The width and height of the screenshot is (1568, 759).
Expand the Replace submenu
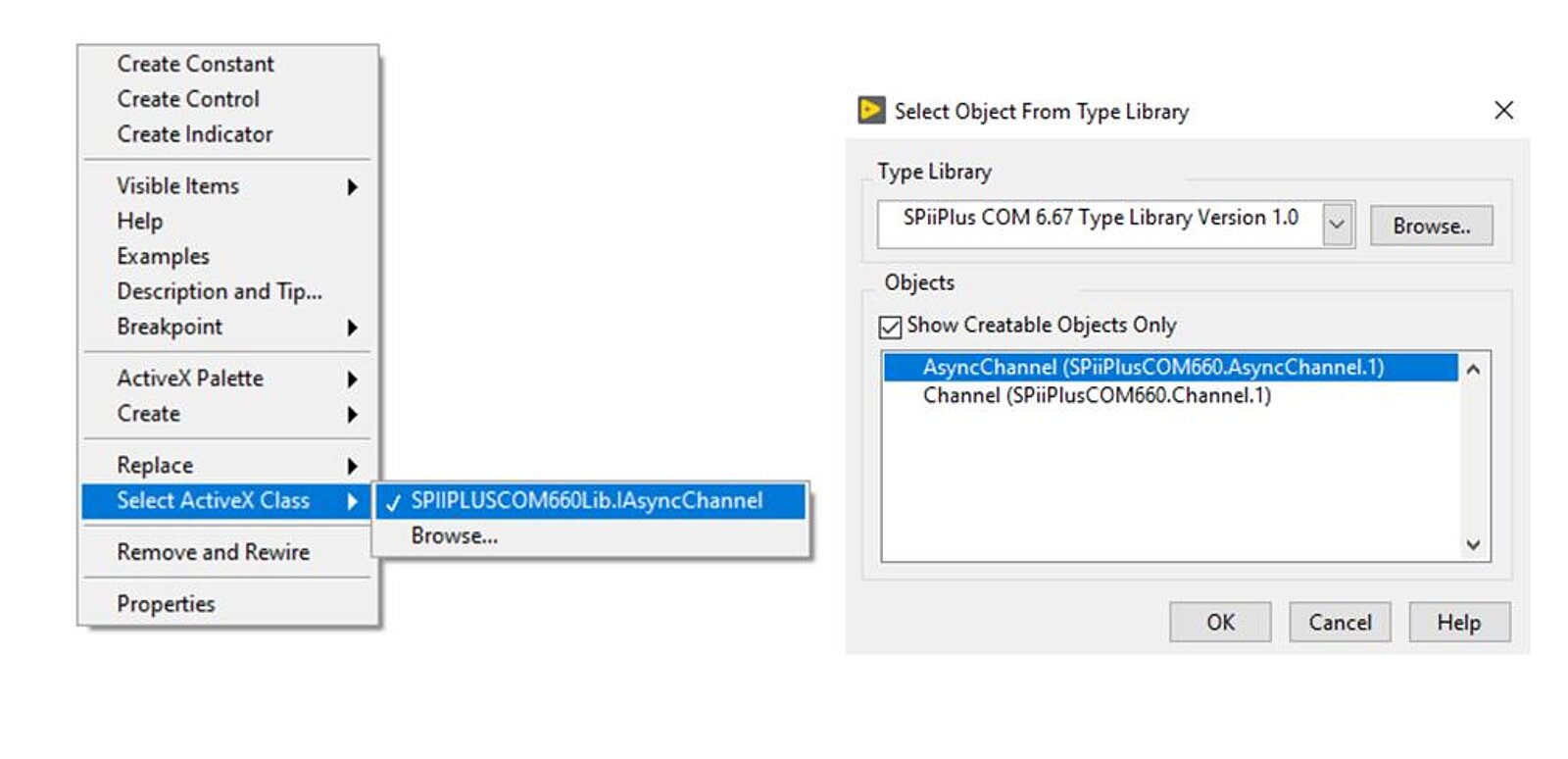coord(227,465)
